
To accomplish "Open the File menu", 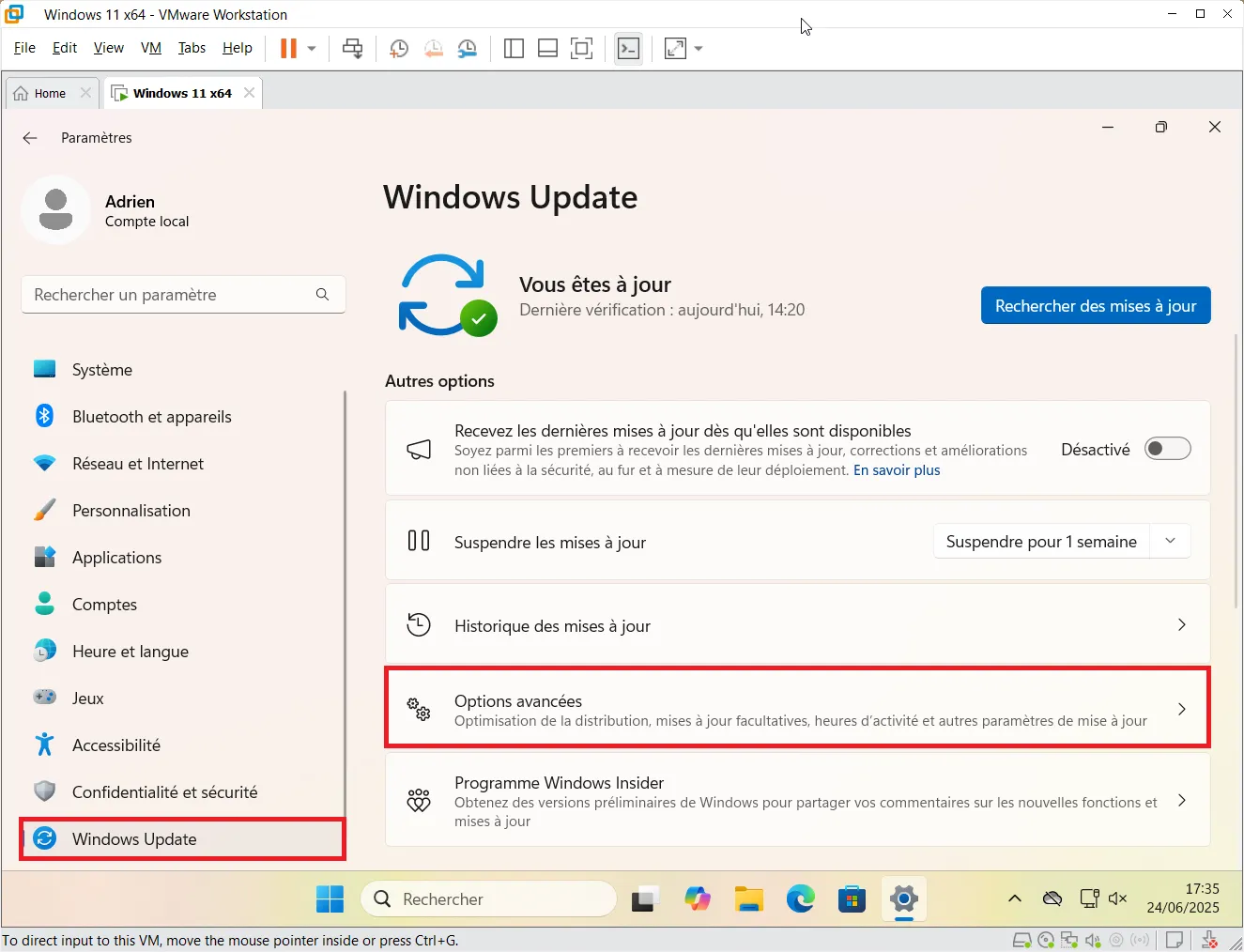I will coord(24,48).
